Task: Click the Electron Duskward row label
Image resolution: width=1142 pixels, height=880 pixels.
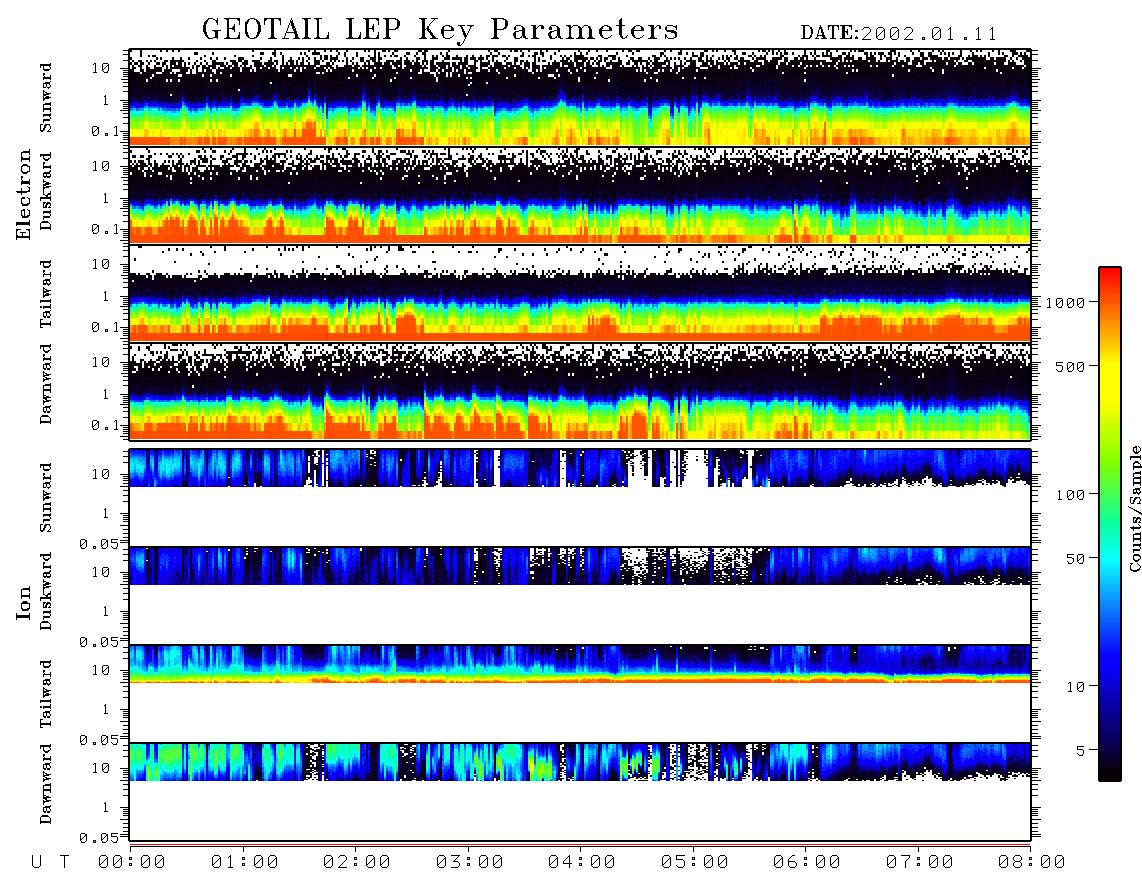Action: (x=46, y=192)
